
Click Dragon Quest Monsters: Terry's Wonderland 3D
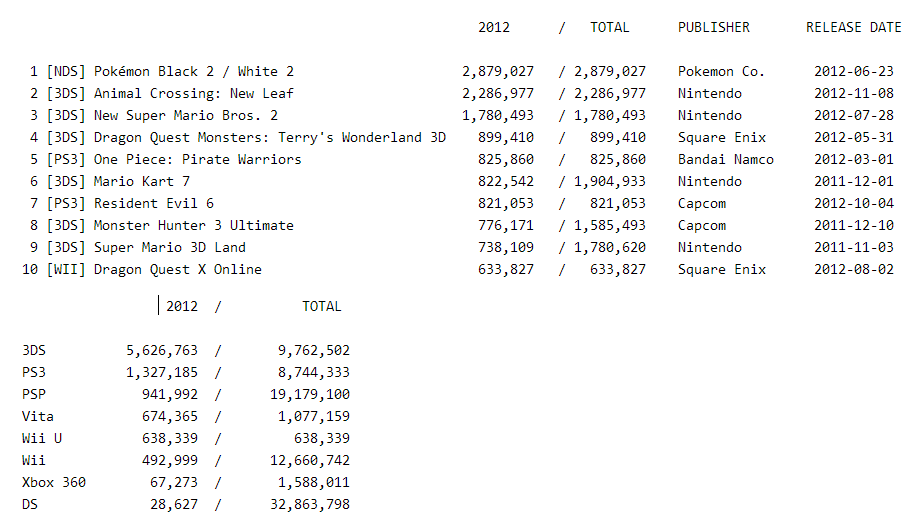click(x=270, y=138)
